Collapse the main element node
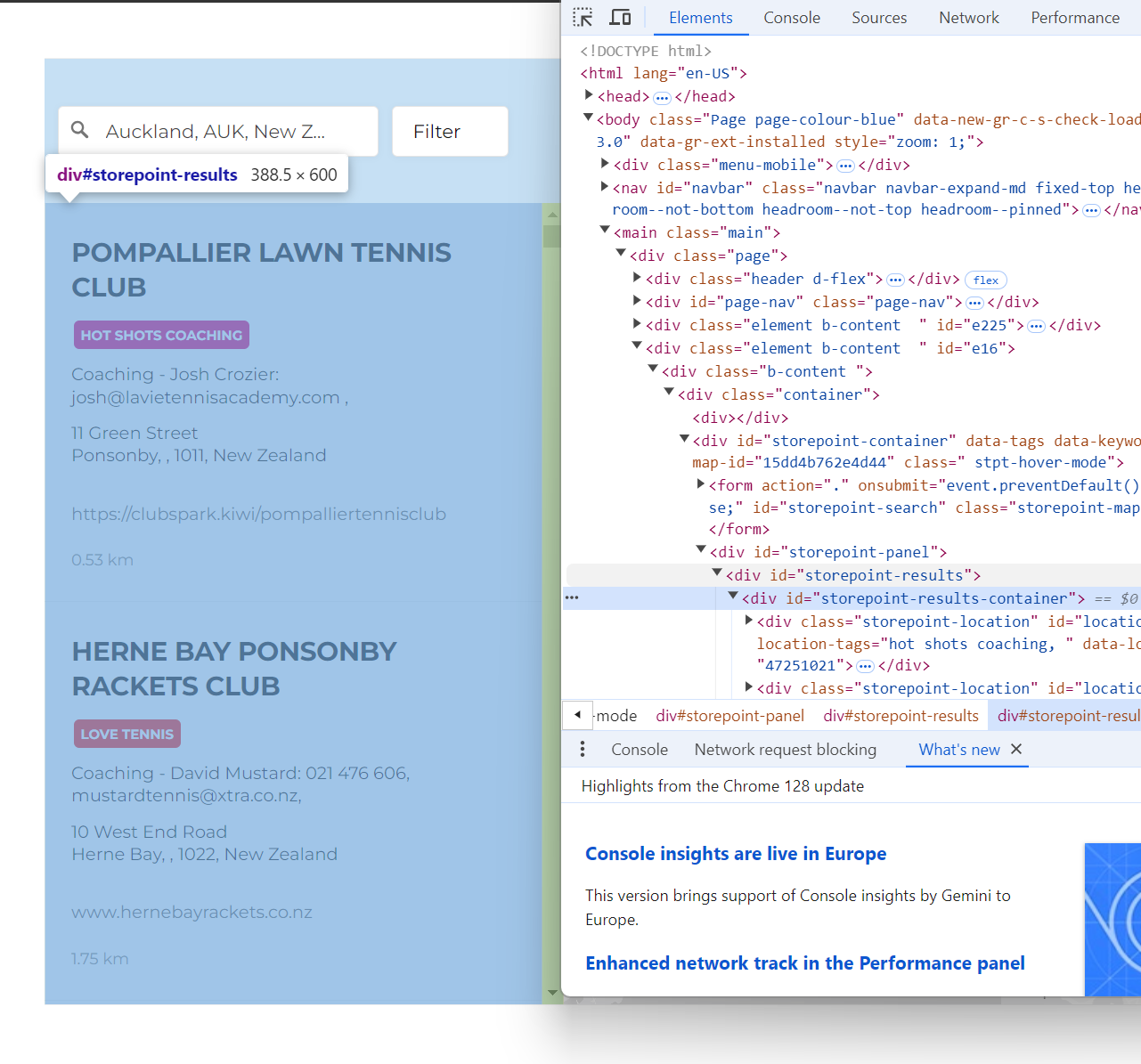Viewport: 1141px width, 1064px height. [605, 231]
